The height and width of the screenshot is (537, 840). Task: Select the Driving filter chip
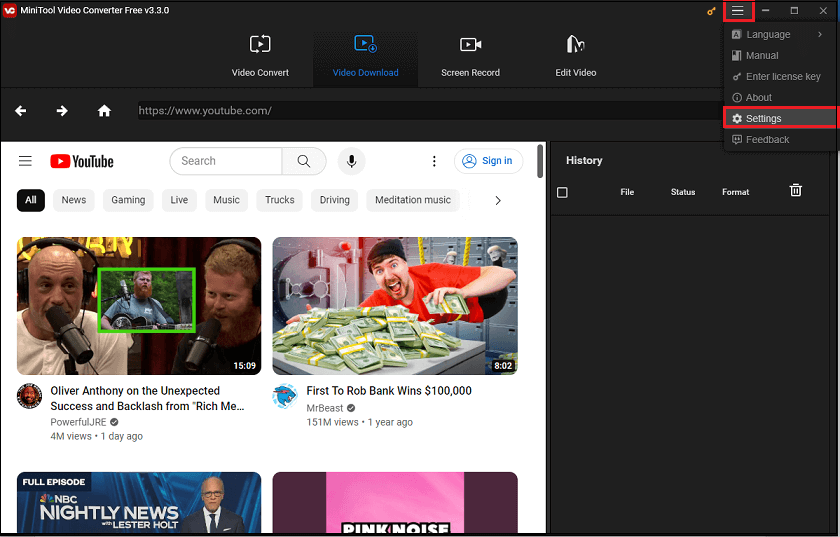pyautogui.click(x=335, y=200)
